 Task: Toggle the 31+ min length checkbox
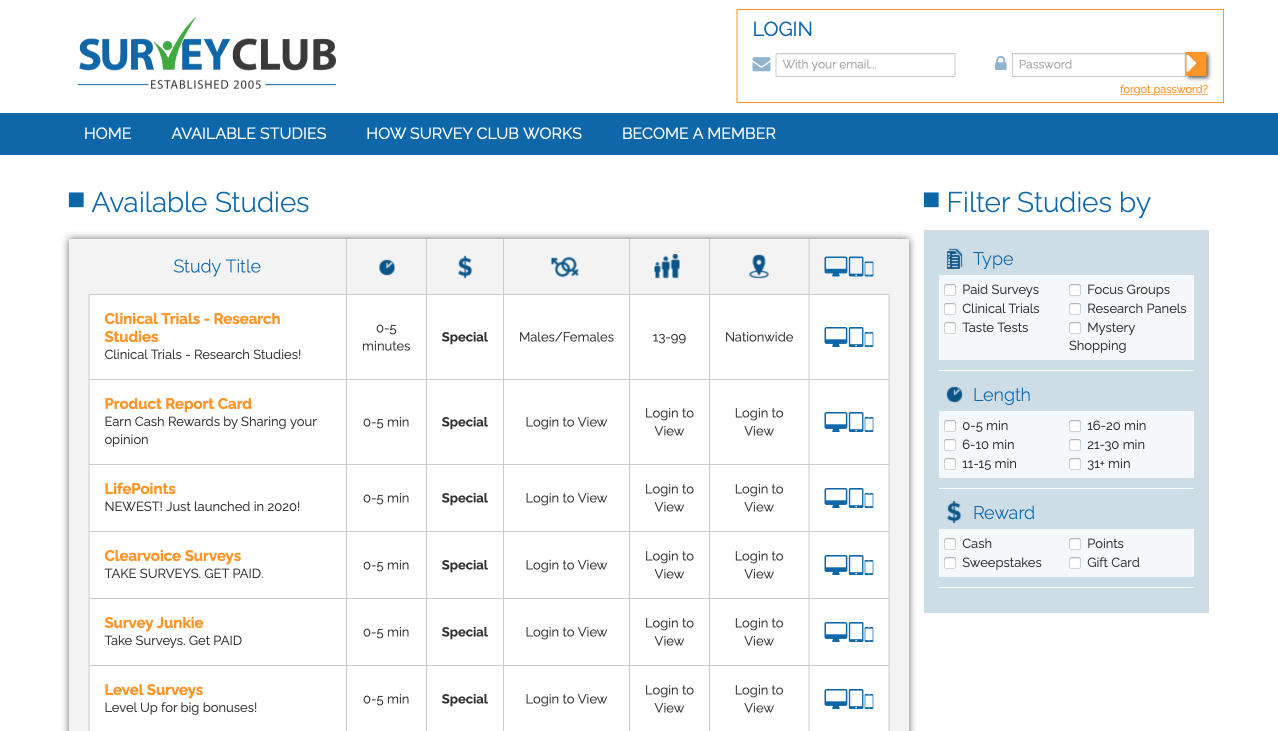coord(1075,464)
